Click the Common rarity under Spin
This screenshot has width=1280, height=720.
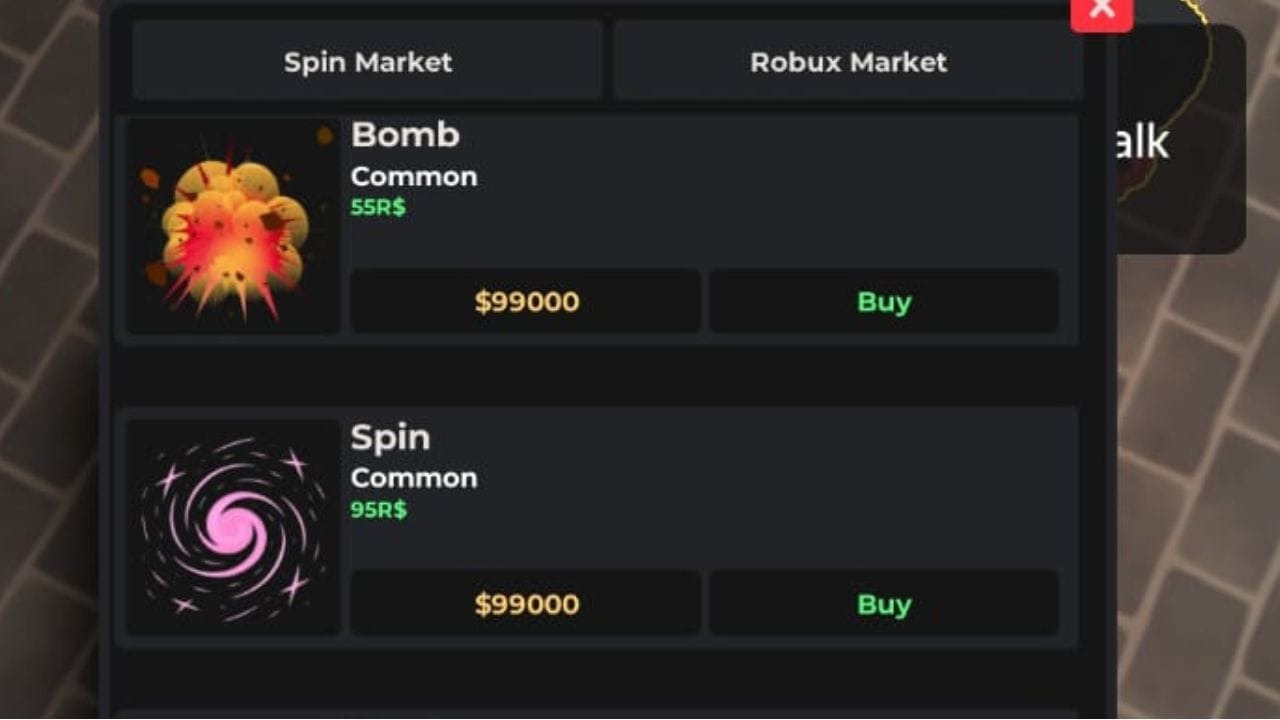point(414,479)
